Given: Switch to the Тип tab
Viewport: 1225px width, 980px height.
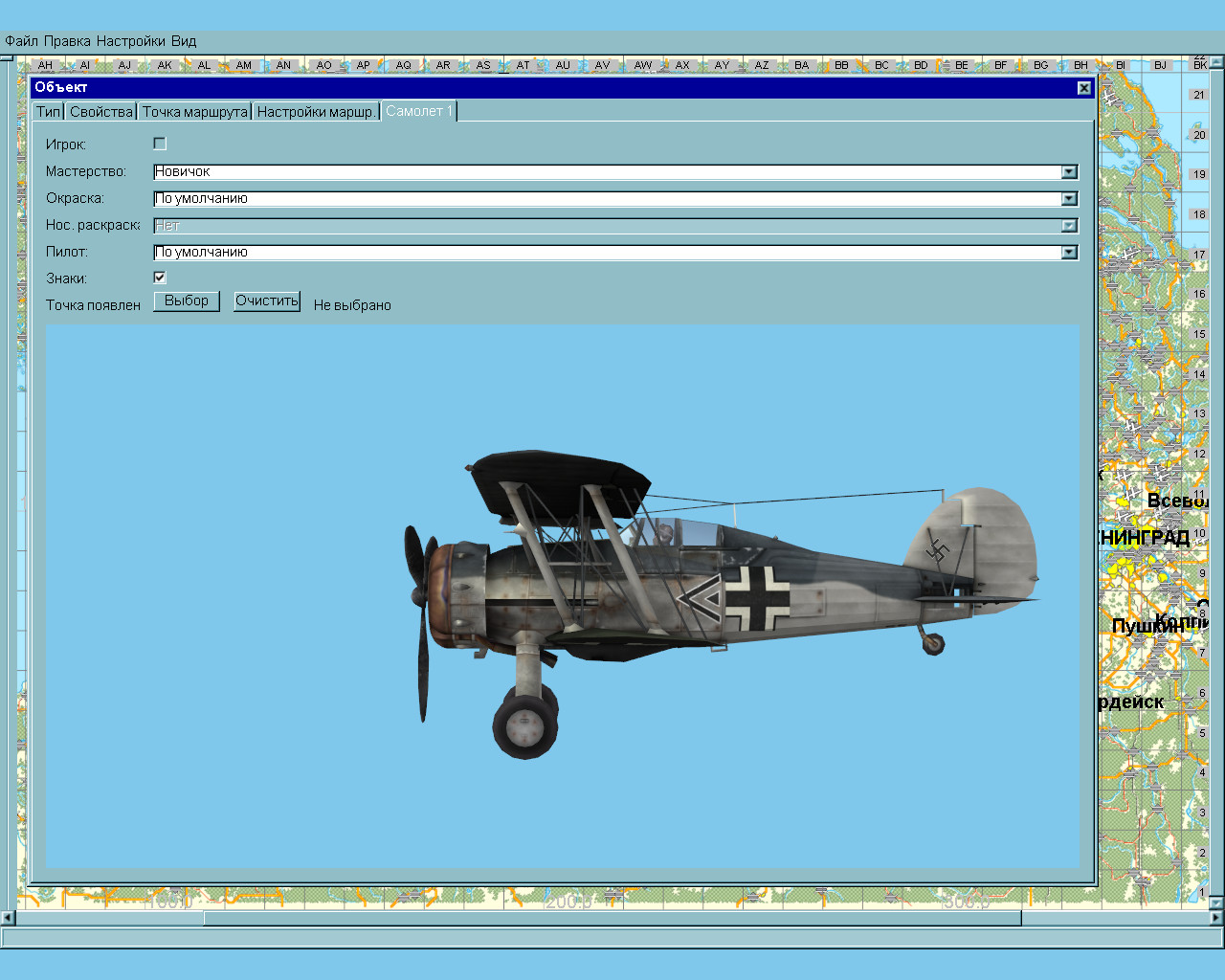Looking at the screenshot, I should [x=48, y=112].
